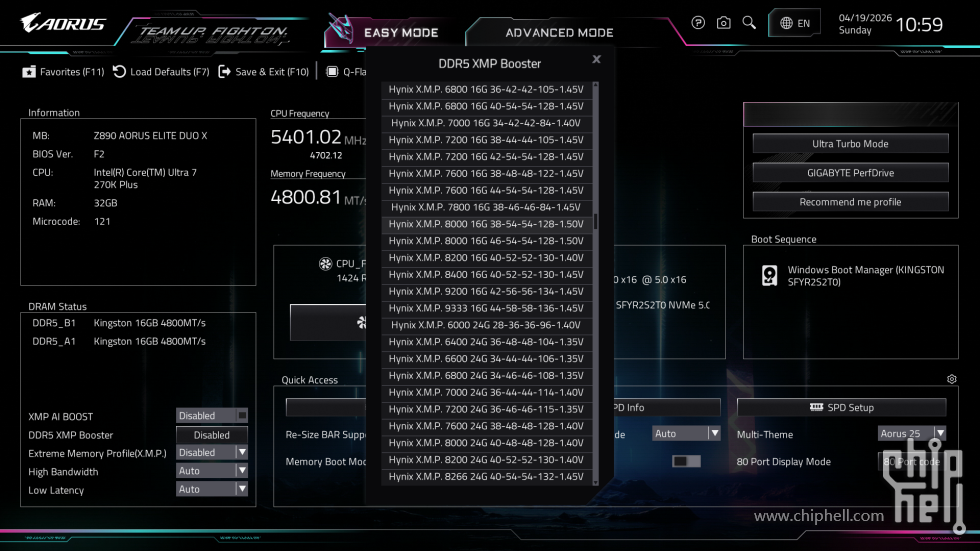Click the Recommend me profile button
Image resolution: width=980 pixels, height=551 pixels.
tap(850, 202)
